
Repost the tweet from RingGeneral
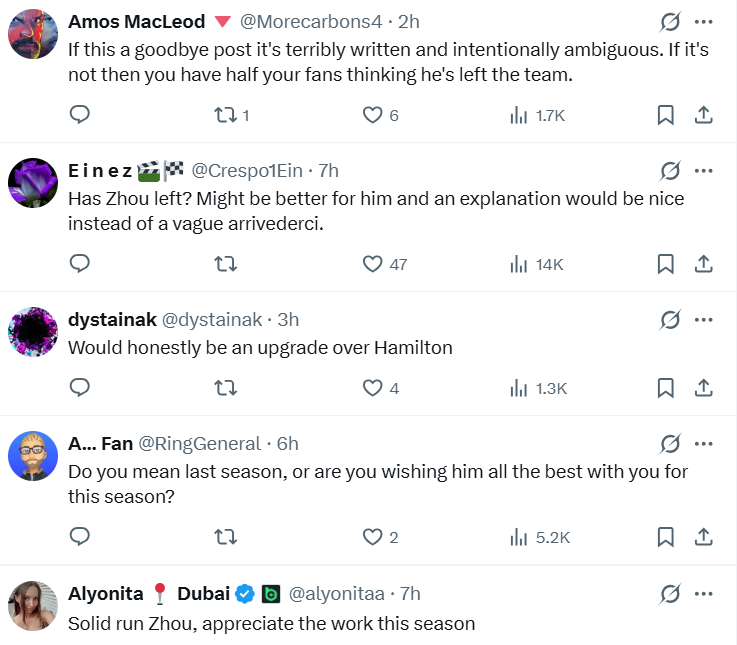(x=226, y=537)
